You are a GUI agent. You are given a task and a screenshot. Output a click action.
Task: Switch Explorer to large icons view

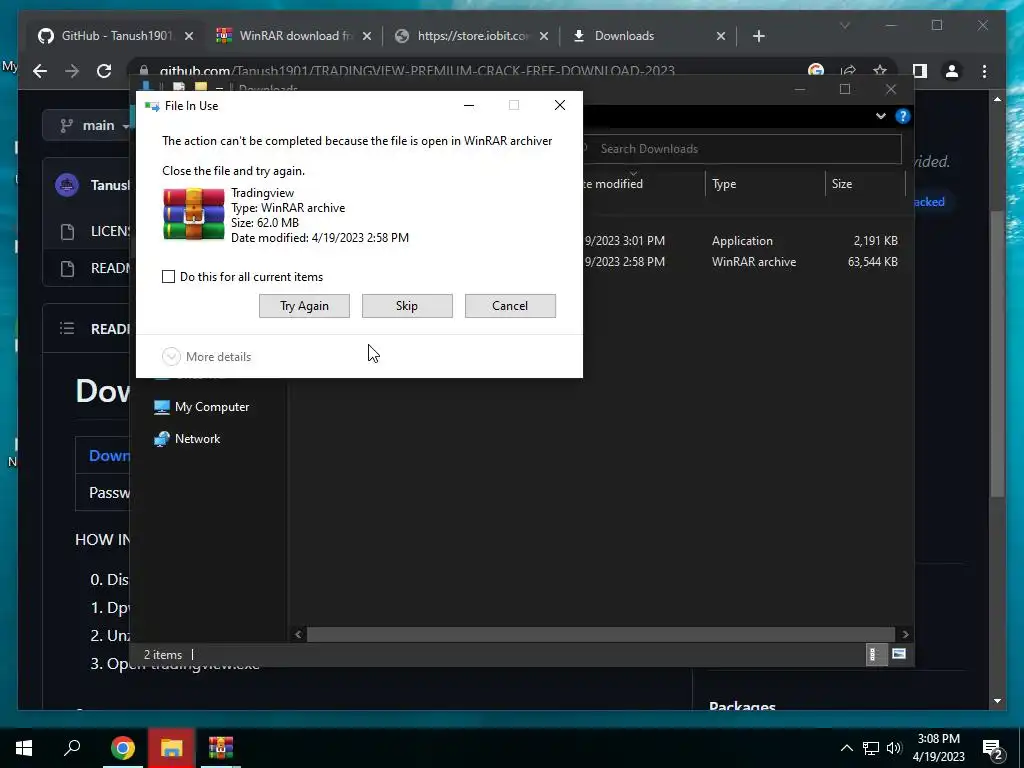899,654
